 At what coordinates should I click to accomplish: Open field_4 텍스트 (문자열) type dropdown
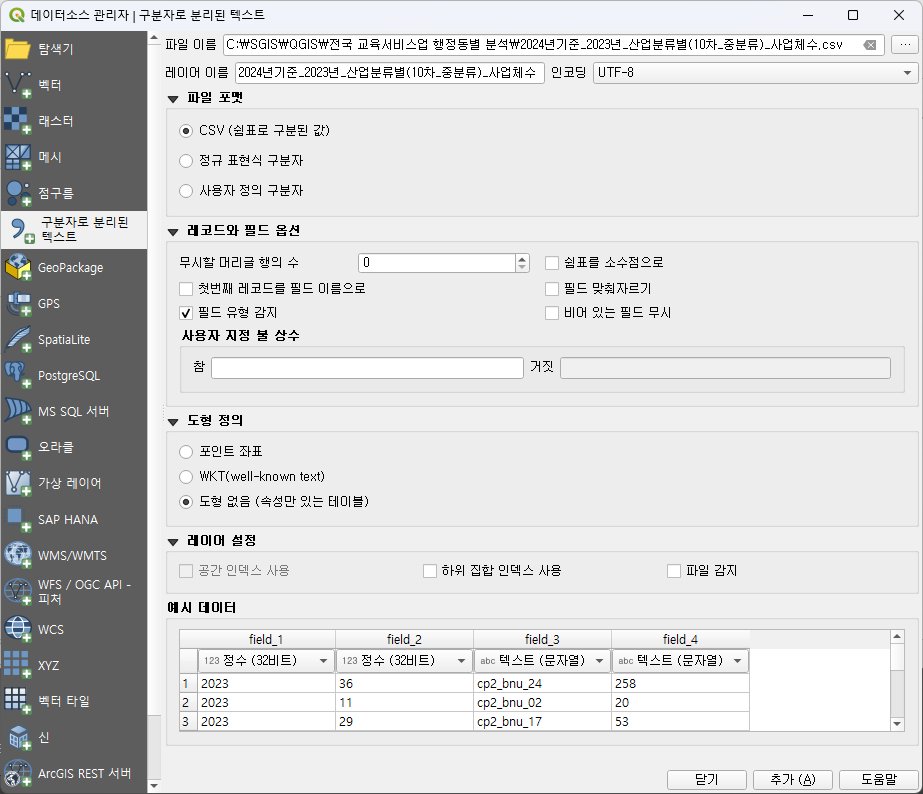(x=680, y=660)
